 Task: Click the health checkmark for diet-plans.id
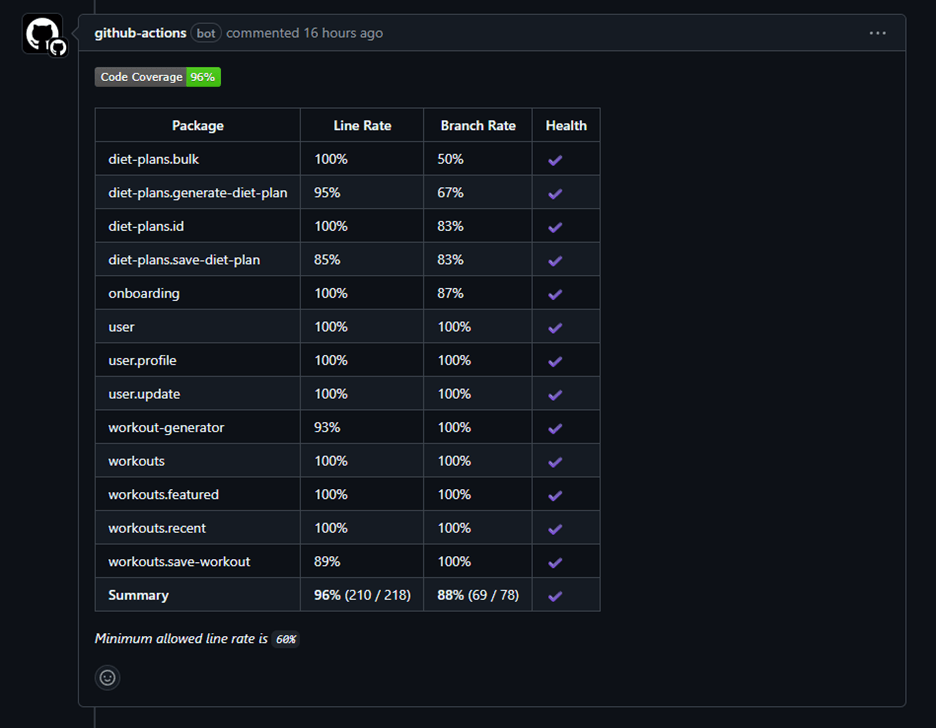click(x=565, y=226)
